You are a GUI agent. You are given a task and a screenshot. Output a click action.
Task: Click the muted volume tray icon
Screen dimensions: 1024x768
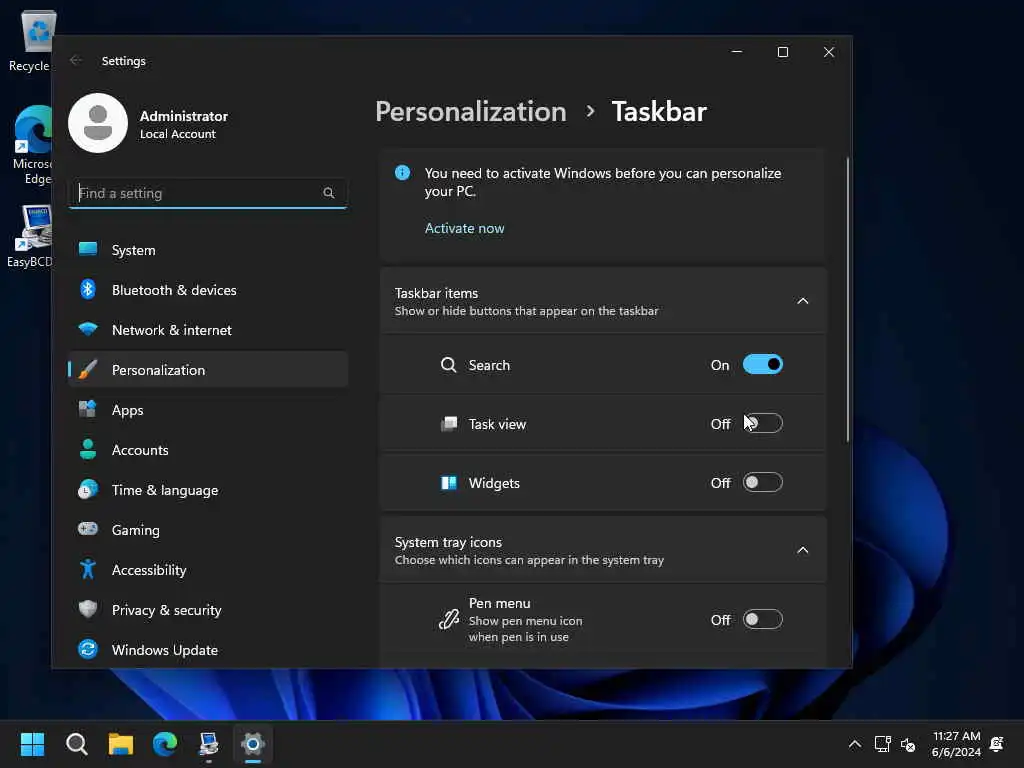pyautogui.click(x=908, y=744)
